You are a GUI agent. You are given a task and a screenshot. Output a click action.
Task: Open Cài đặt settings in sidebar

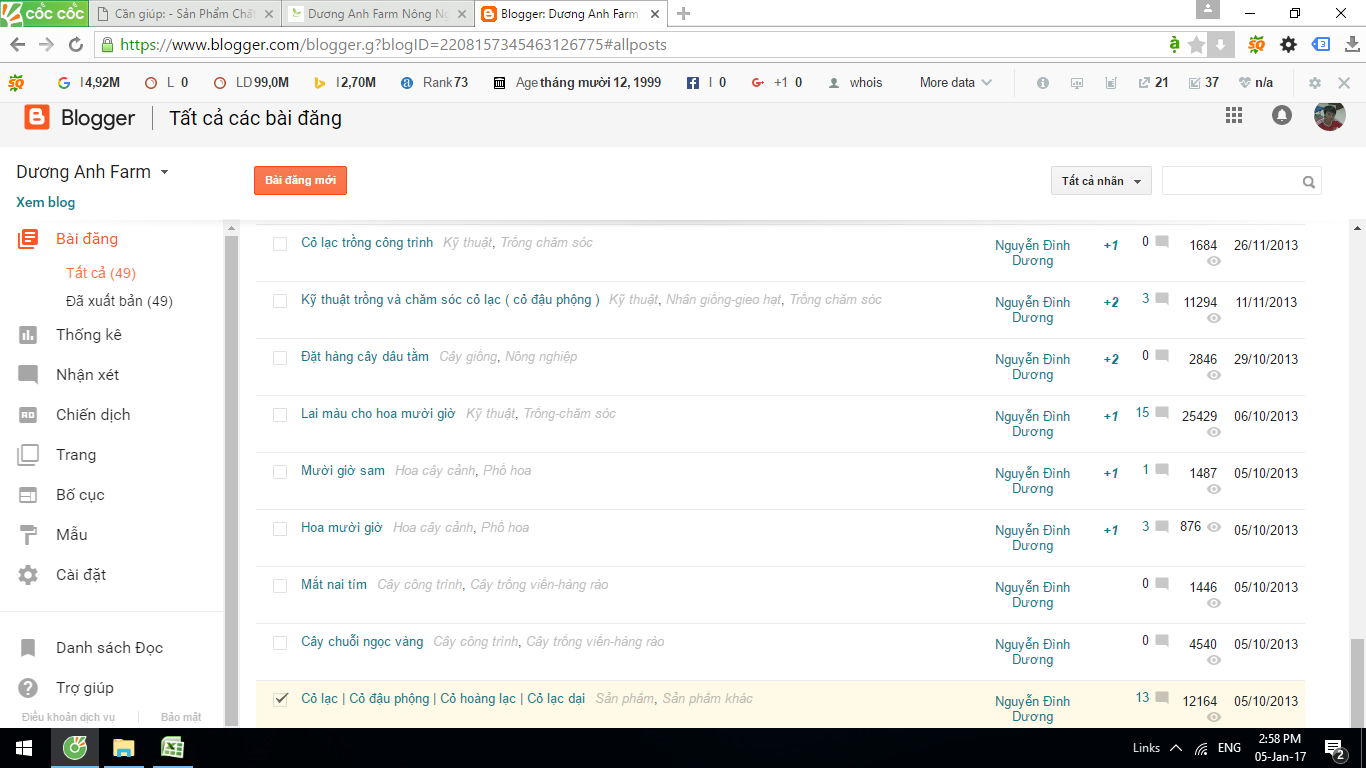click(x=80, y=575)
